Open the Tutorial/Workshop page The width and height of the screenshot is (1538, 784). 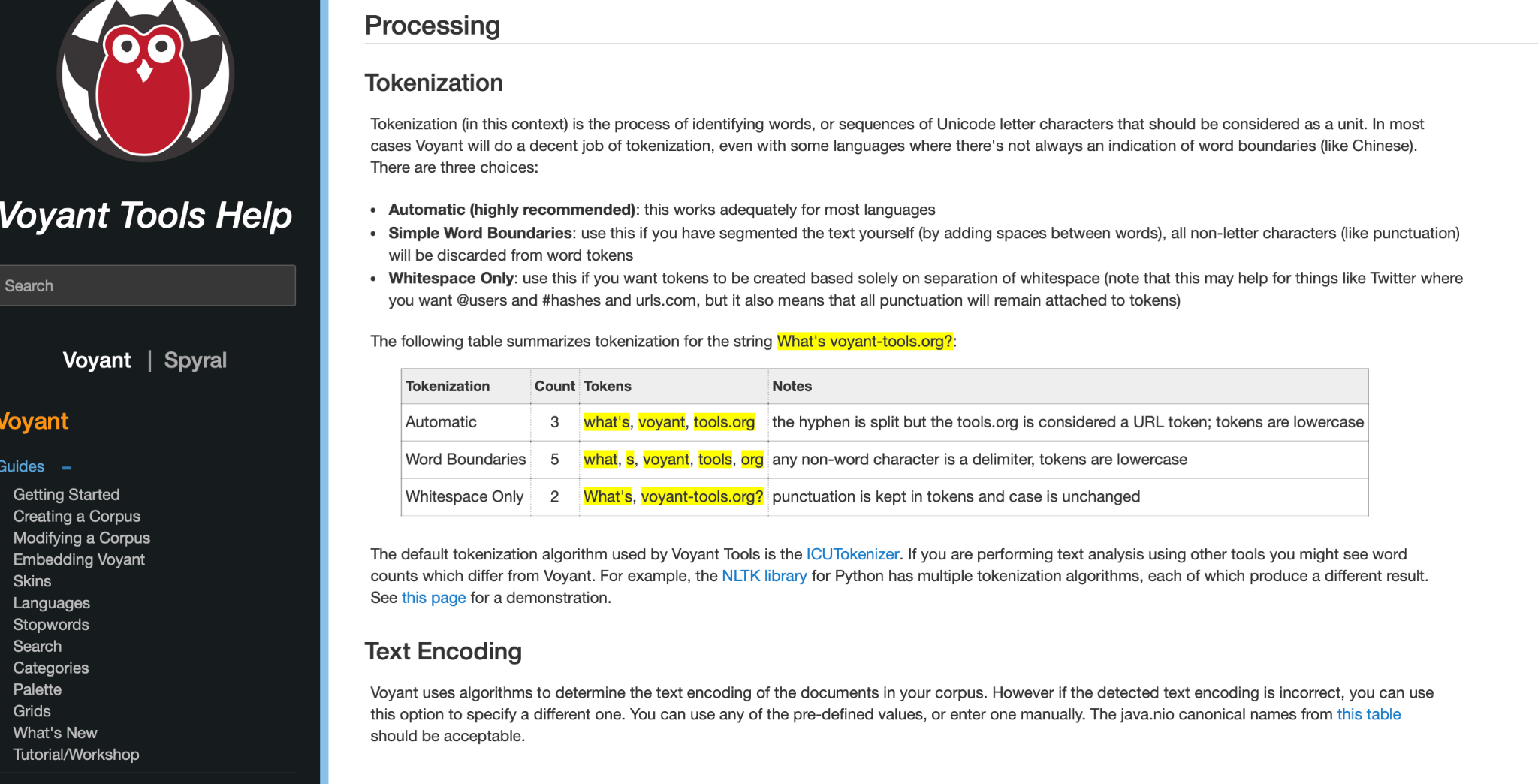[76, 755]
